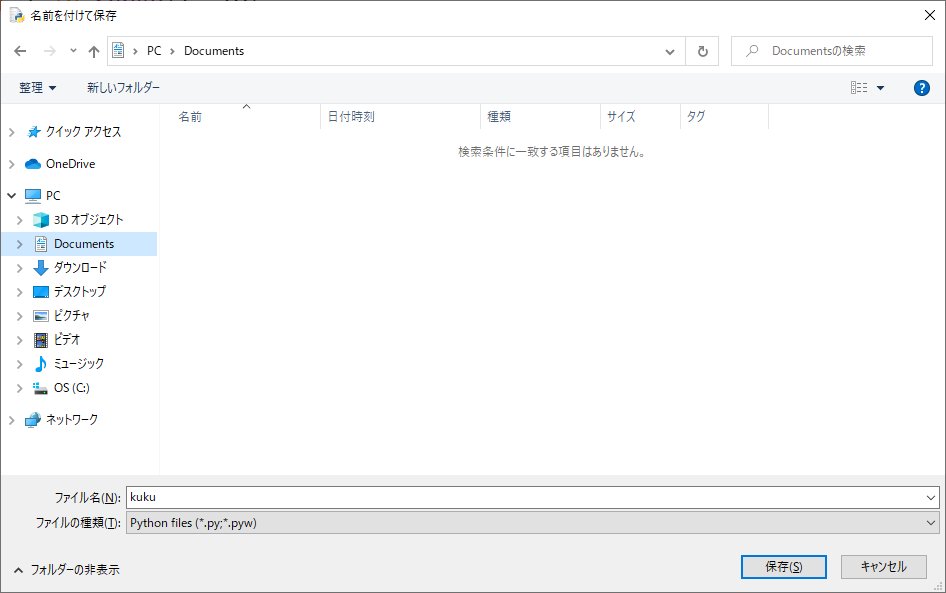Image resolution: width=946 pixels, height=593 pixels.
Task: Click the キャンセル button
Action: (x=883, y=566)
